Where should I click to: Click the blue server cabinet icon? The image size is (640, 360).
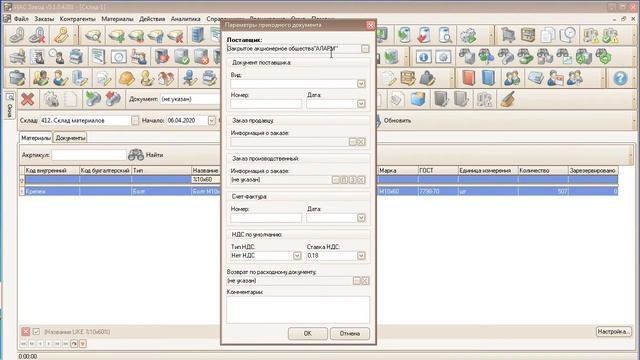[198, 36]
